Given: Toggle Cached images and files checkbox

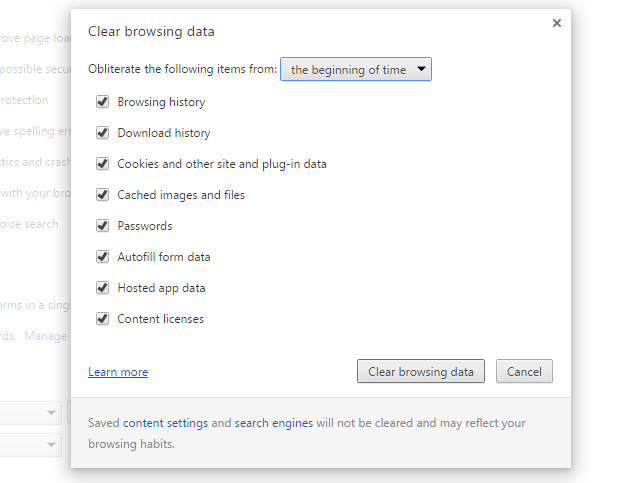Looking at the screenshot, I should coord(102,195).
